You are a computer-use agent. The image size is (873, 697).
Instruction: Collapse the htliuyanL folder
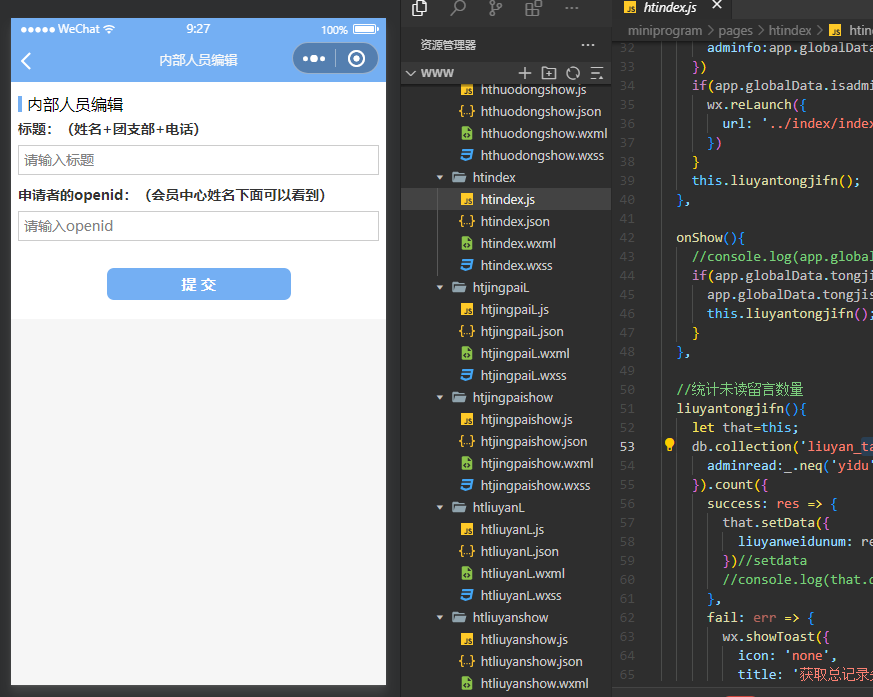coord(440,508)
